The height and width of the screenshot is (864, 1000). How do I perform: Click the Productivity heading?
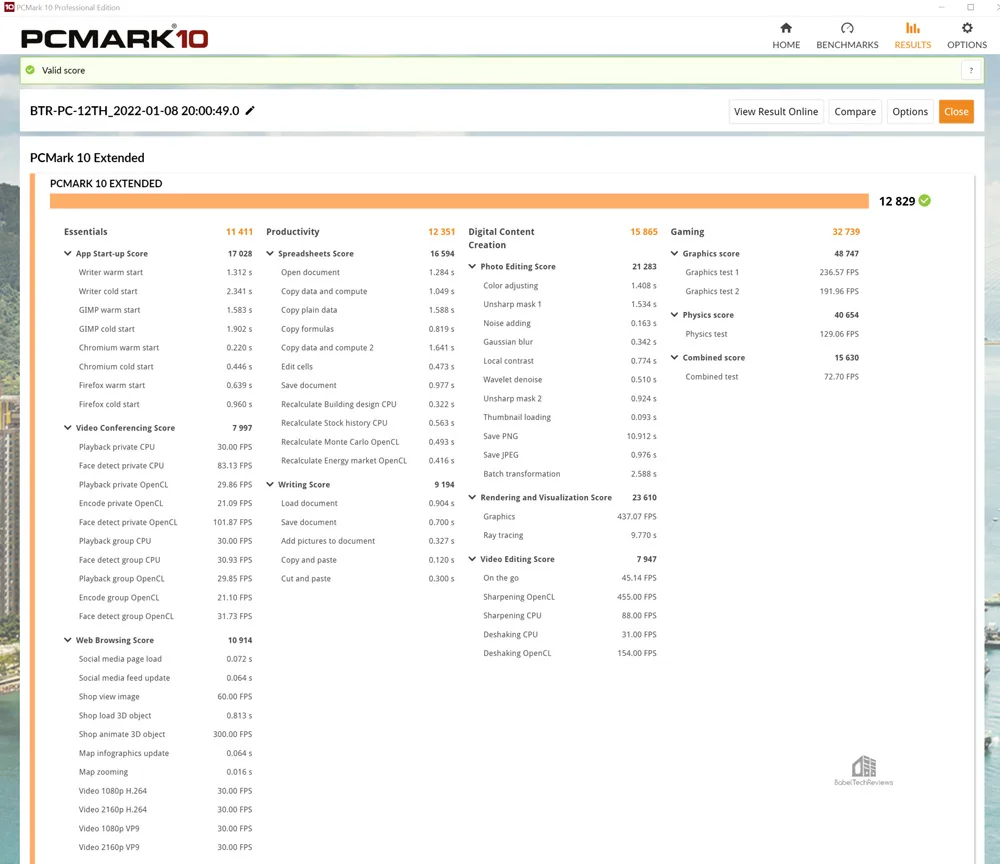293,231
